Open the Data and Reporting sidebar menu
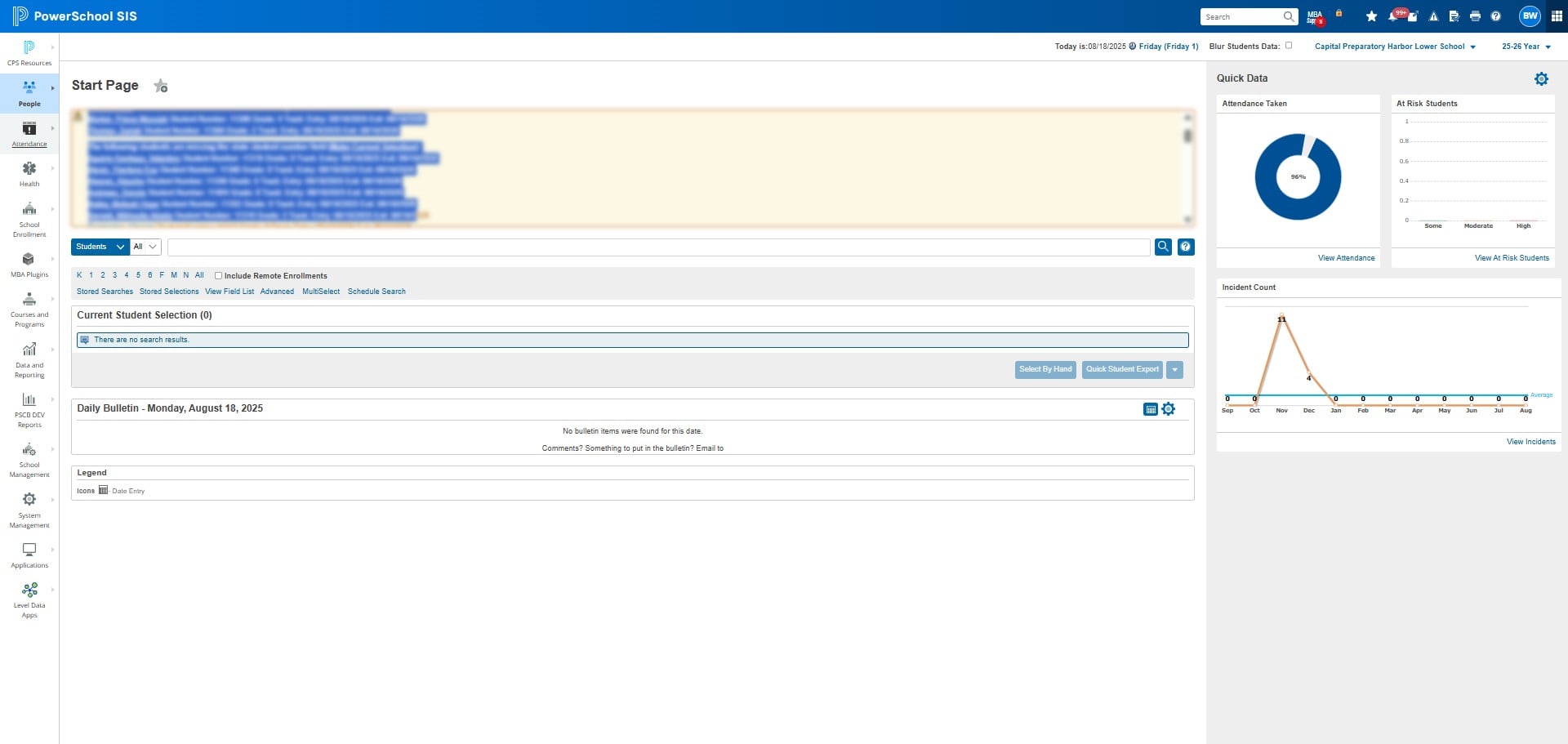1568x744 pixels. (29, 360)
